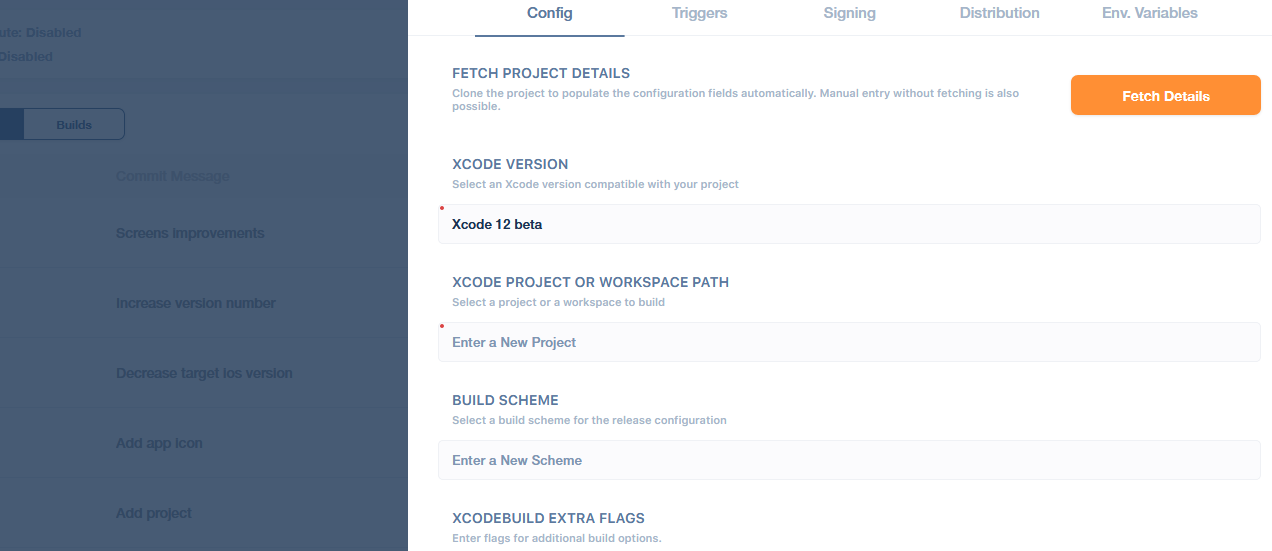Viewport: 1272px width, 551px height.
Task: Select the 'Add project' commit row
Action: [204, 513]
